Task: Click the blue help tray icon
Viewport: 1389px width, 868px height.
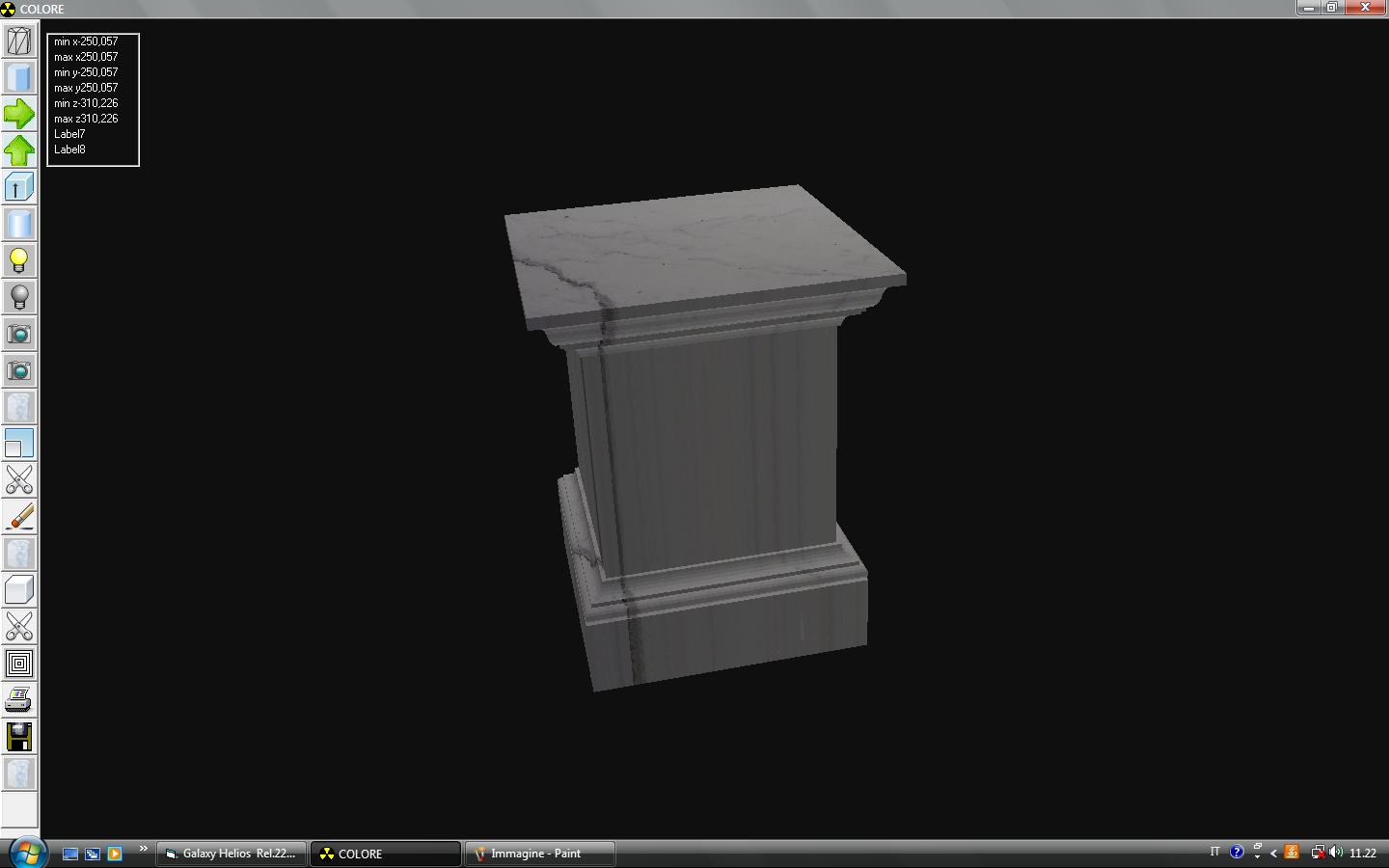Action: [1237, 853]
